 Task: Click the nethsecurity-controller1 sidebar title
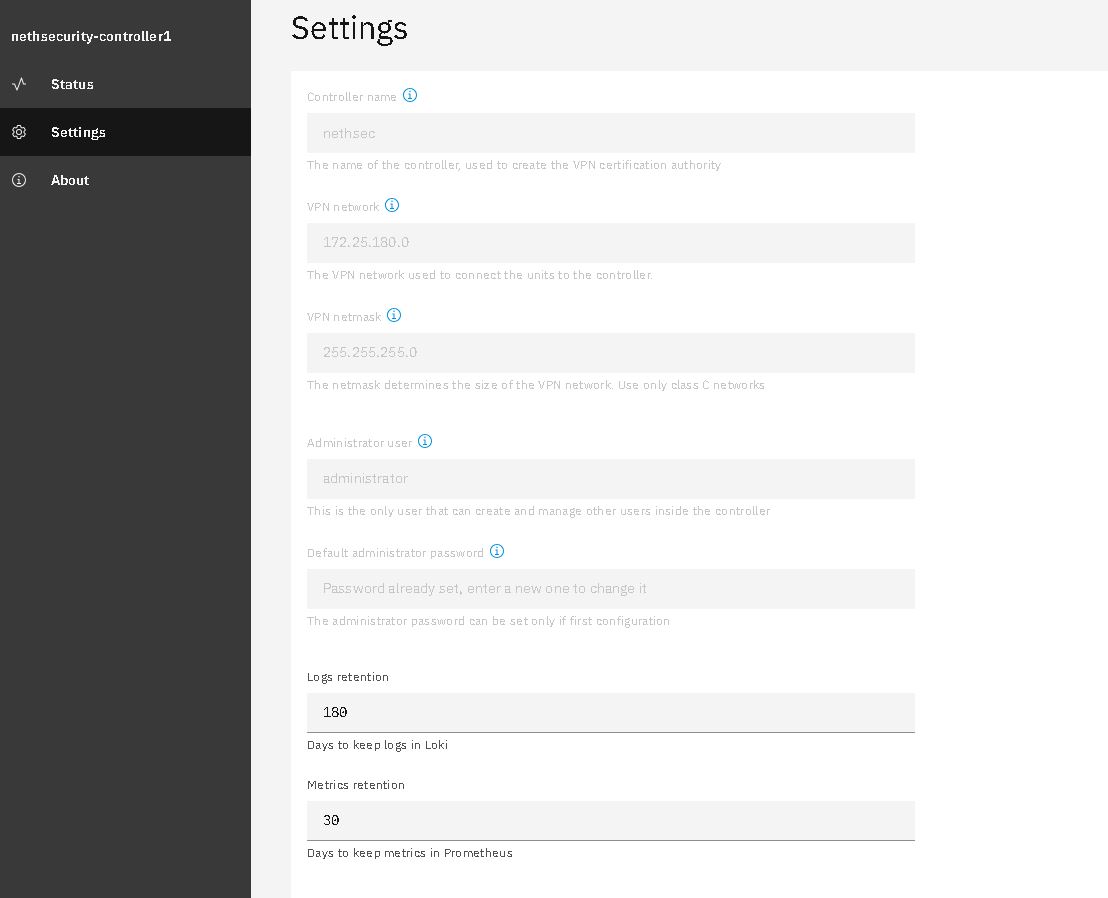coord(91,36)
